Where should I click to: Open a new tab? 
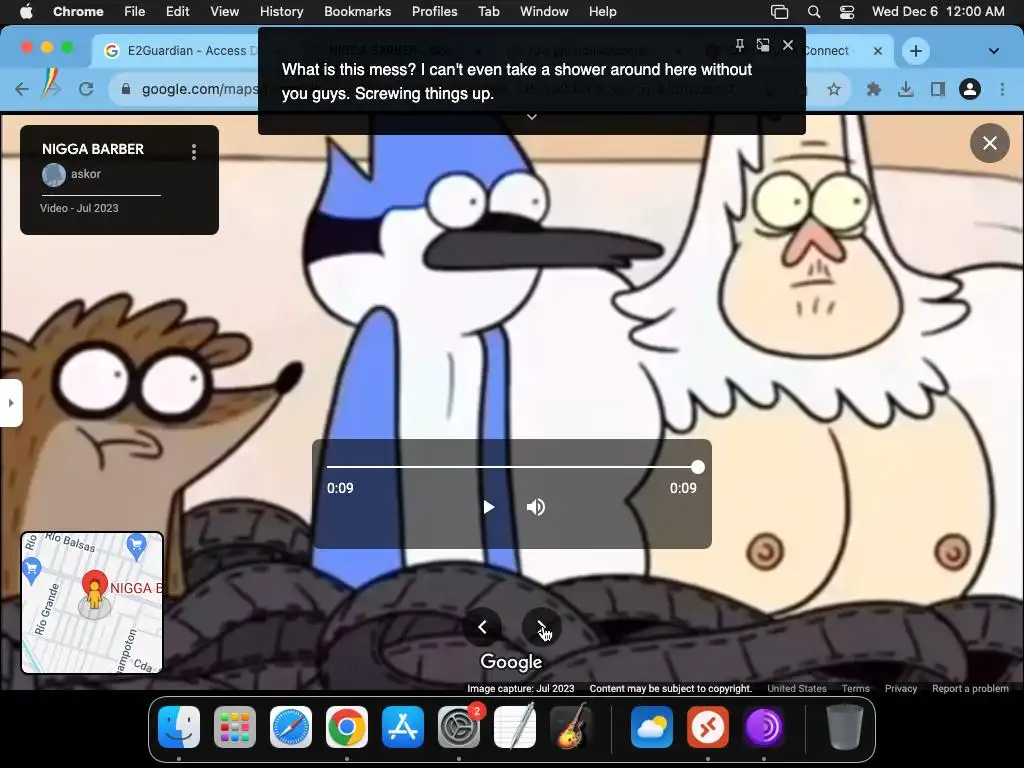click(x=916, y=51)
